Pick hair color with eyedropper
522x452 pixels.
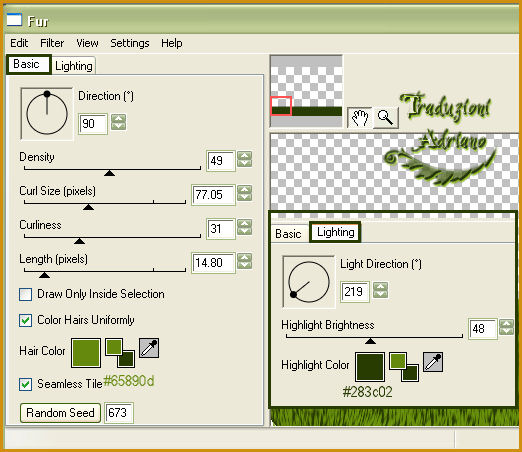(x=149, y=348)
